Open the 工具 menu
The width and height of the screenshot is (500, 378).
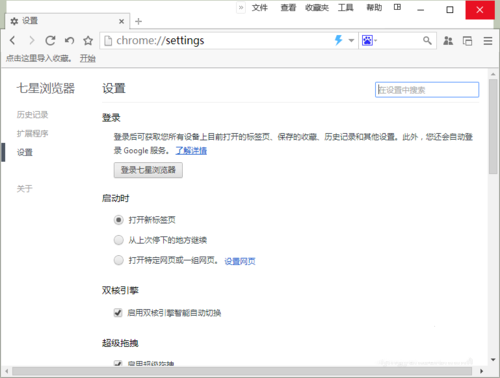[x=346, y=7]
